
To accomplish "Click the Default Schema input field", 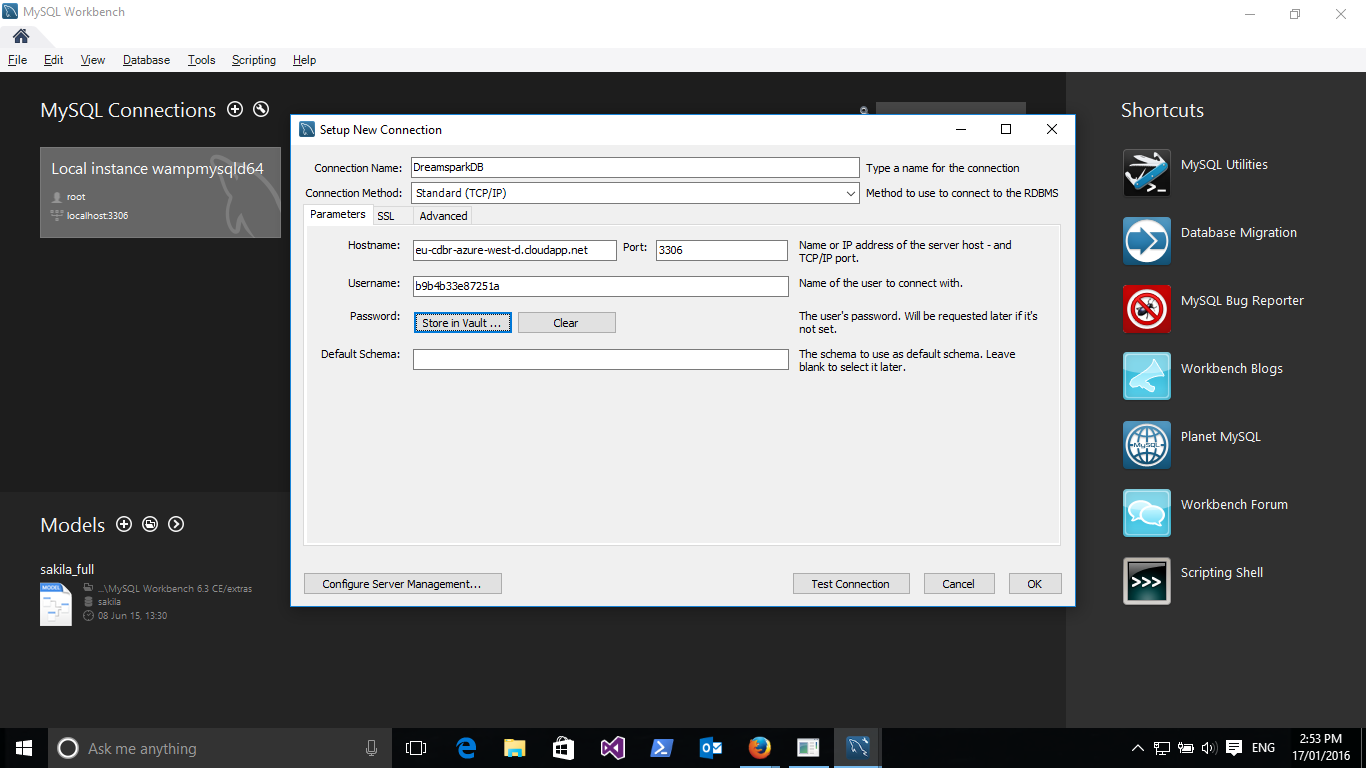I will click(x=600, y=359).
